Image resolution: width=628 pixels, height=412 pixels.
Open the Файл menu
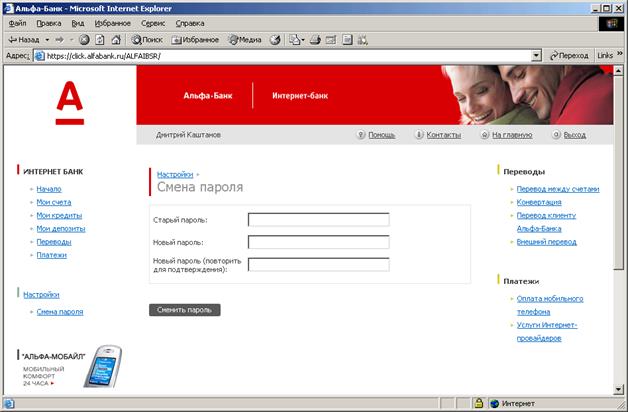coord(17,23)
